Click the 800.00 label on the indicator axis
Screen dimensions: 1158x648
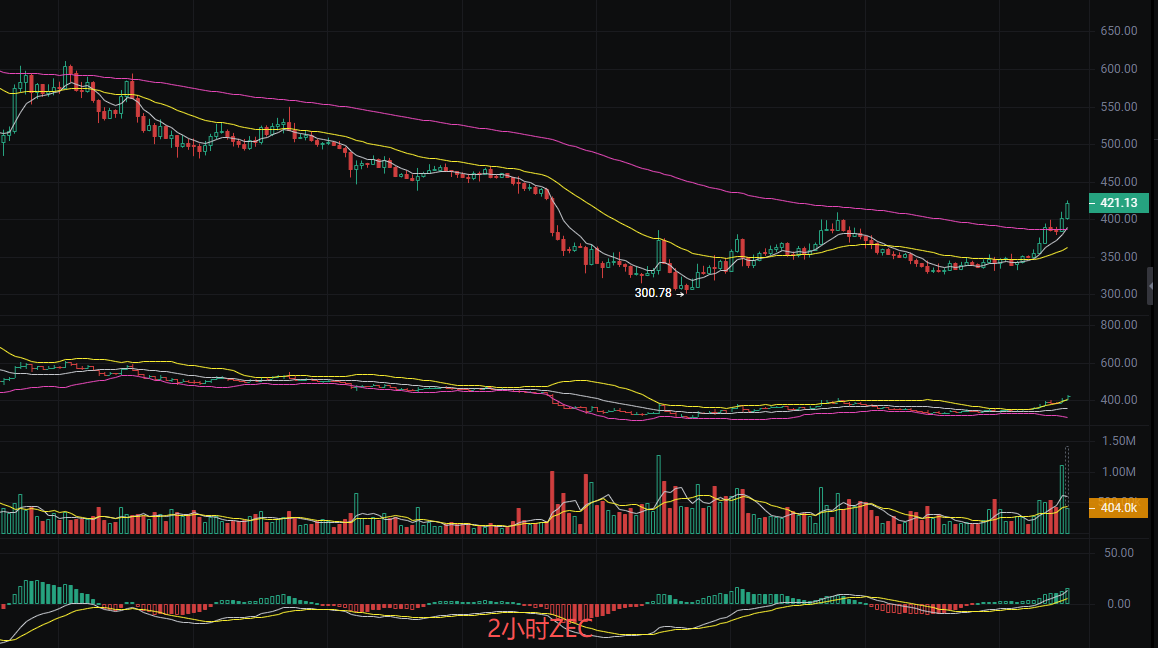pos(1118,325)
